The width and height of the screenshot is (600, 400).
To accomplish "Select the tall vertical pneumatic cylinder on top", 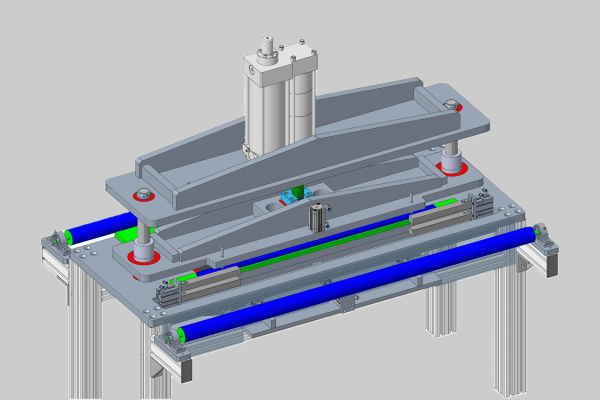I will tap(280, 100).
